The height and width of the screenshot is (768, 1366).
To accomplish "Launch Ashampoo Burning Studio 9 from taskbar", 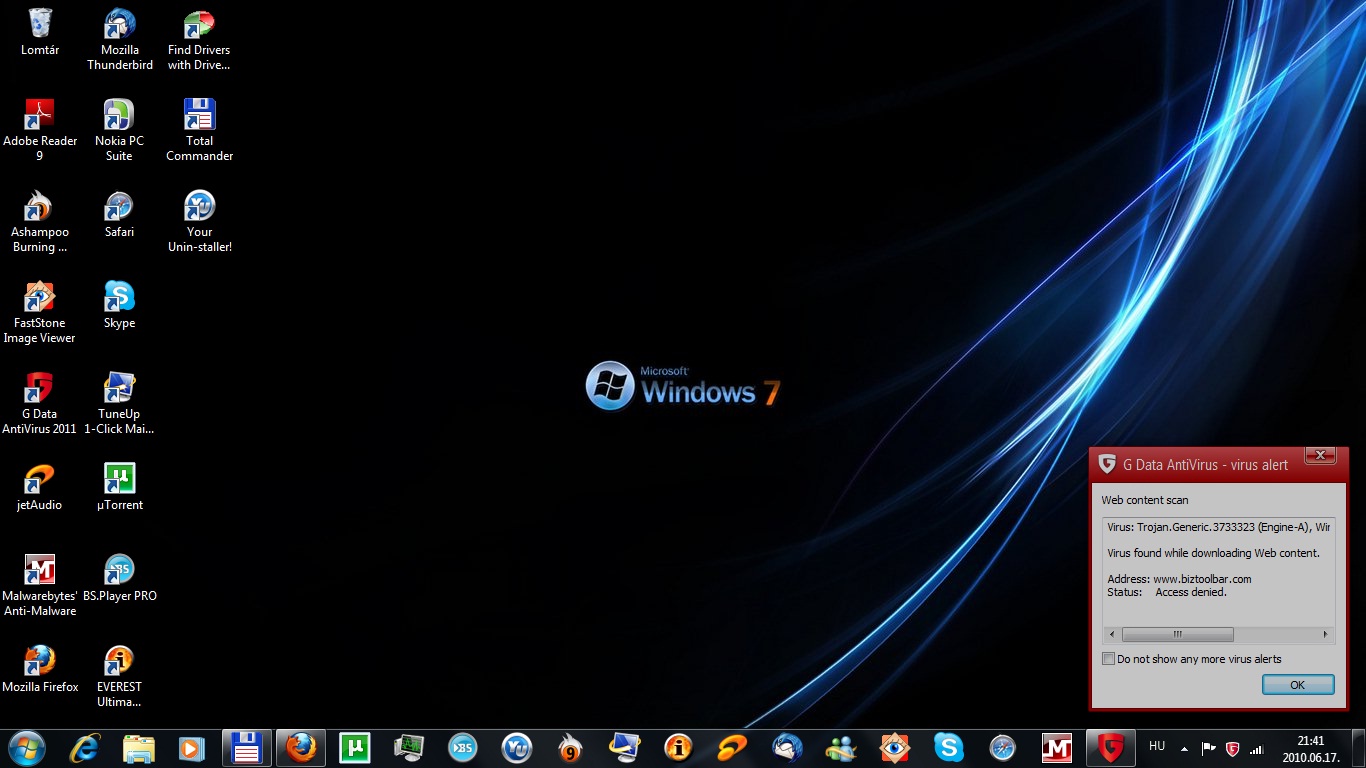I will (x=570, y=748).
